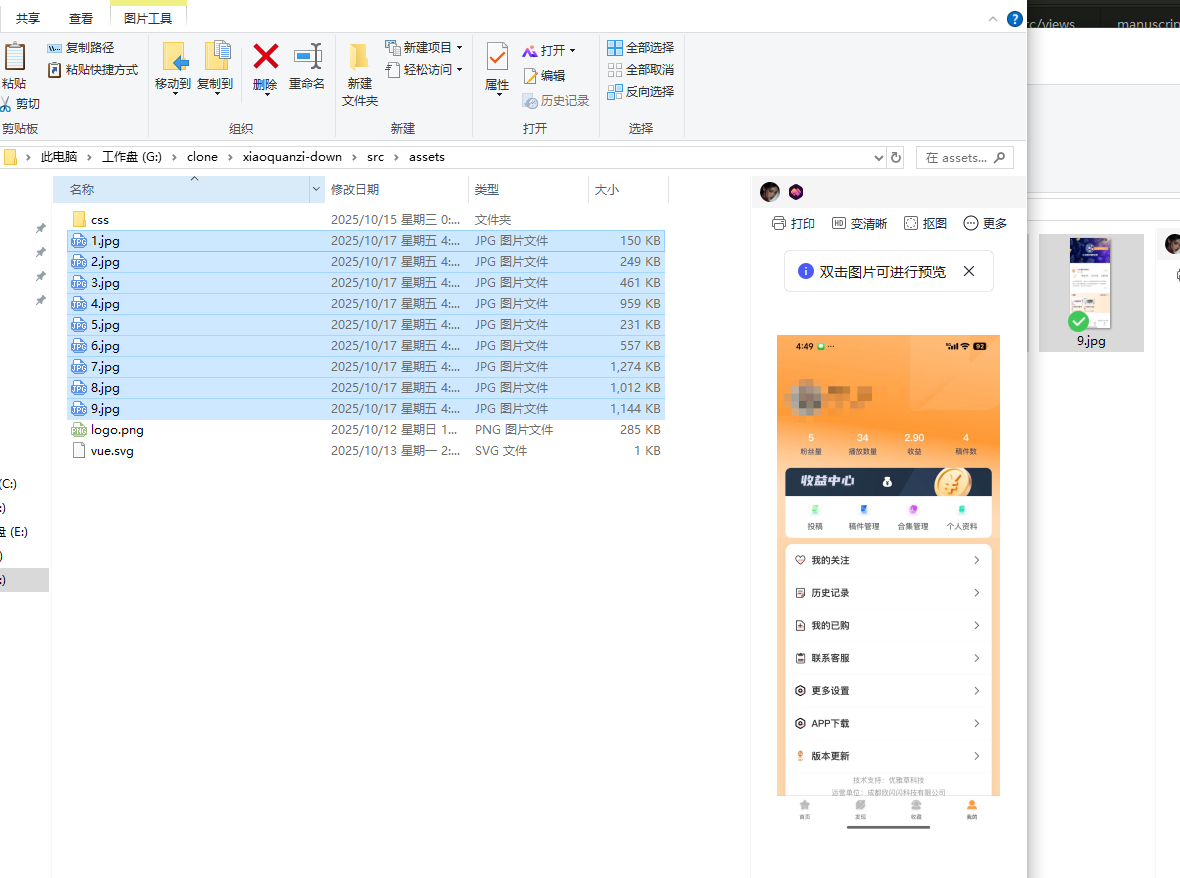Click the 9.jpg thumbnail in right window
This screenshot has width=1180, height=878.
tap(1090, 293)
